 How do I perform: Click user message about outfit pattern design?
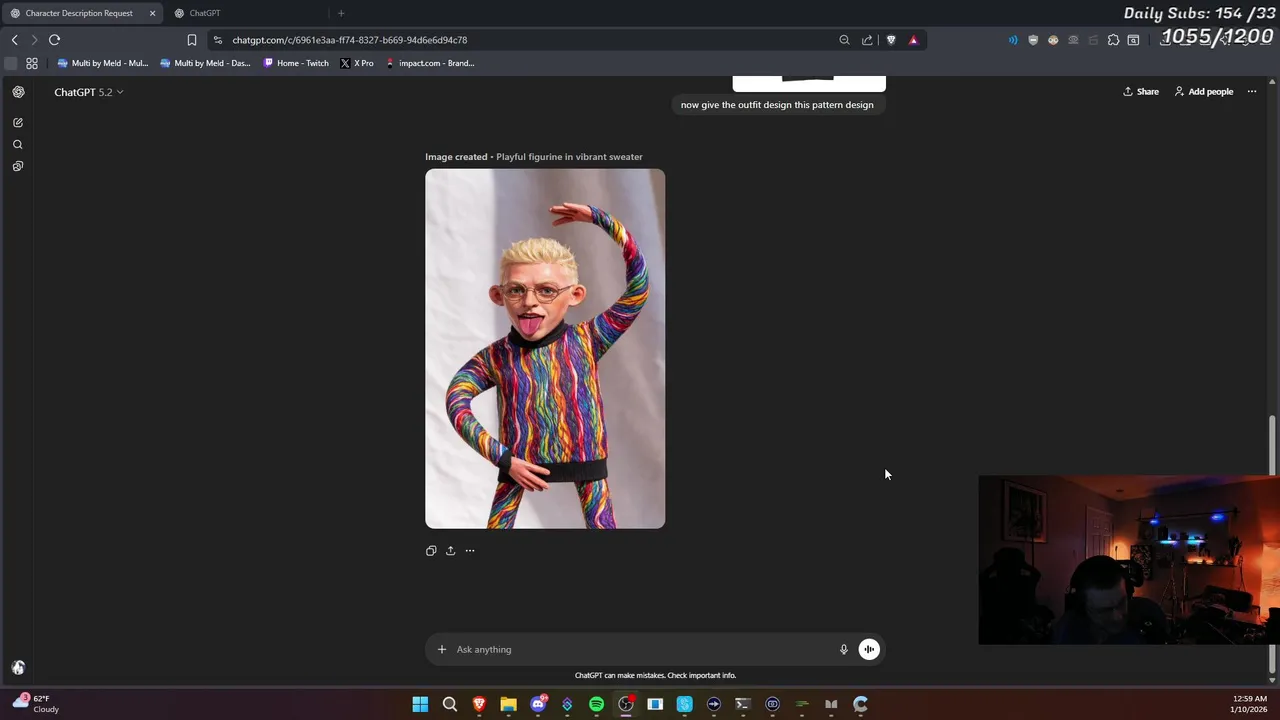tap(777, 105)
